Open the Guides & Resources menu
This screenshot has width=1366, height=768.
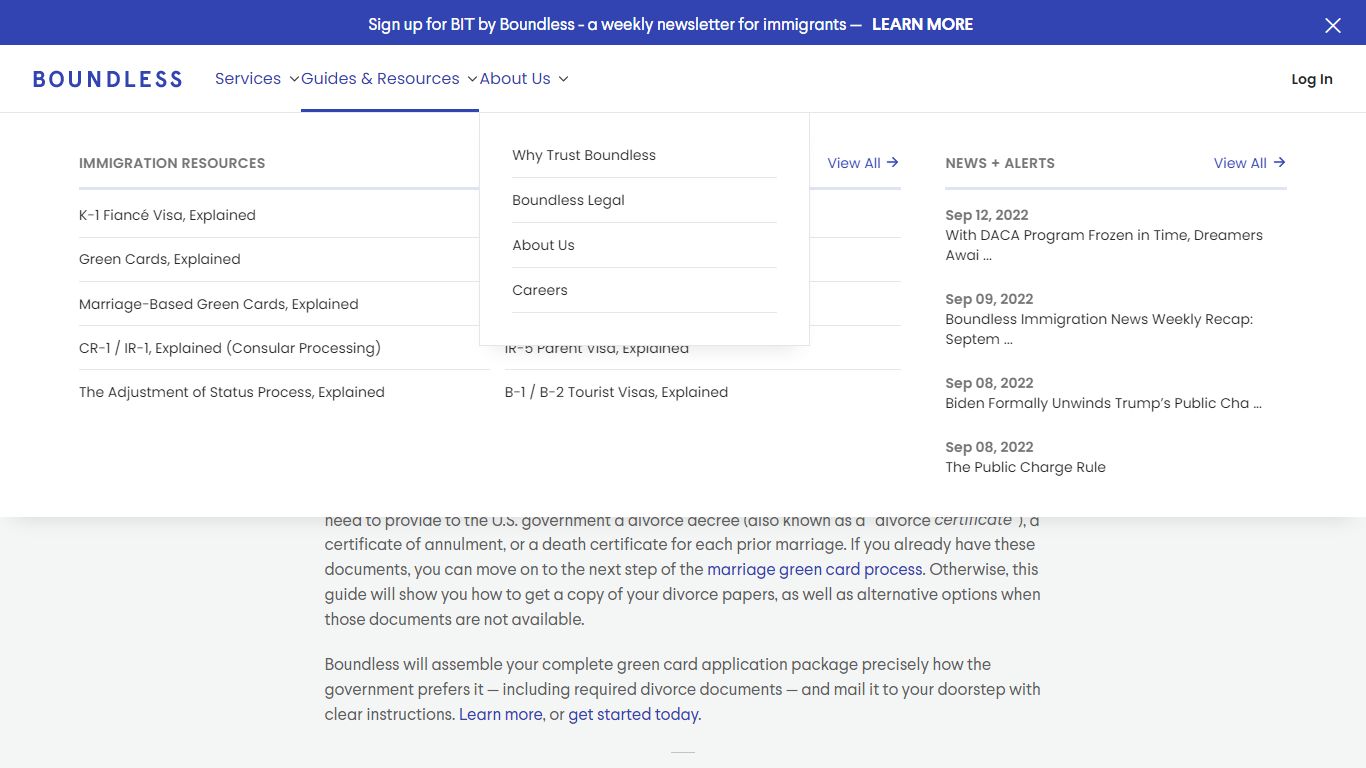380,79
